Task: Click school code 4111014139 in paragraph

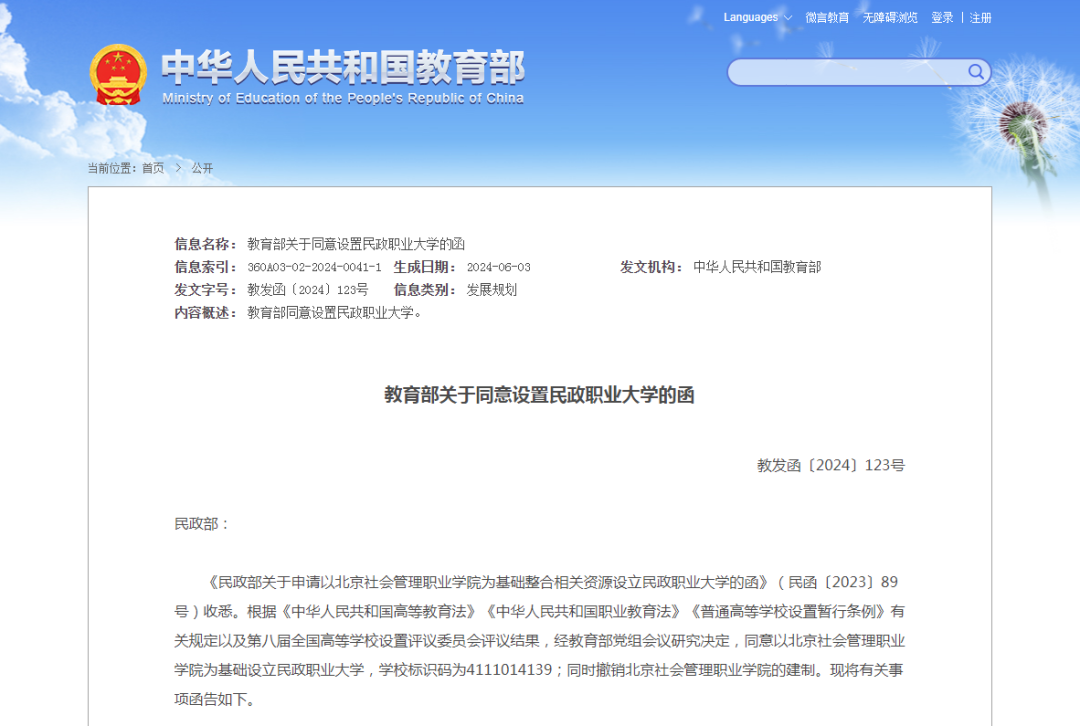Action: 509,670
